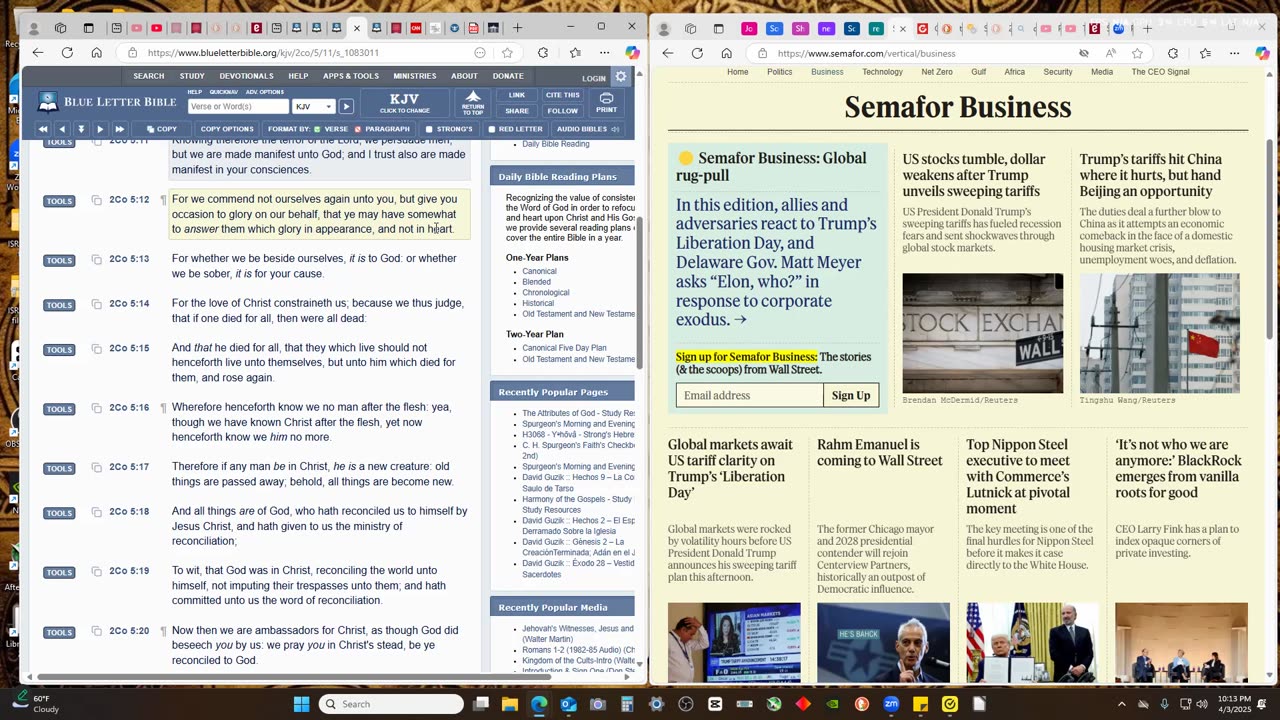Open DEVOTIONALS menu

pos(246,76)
